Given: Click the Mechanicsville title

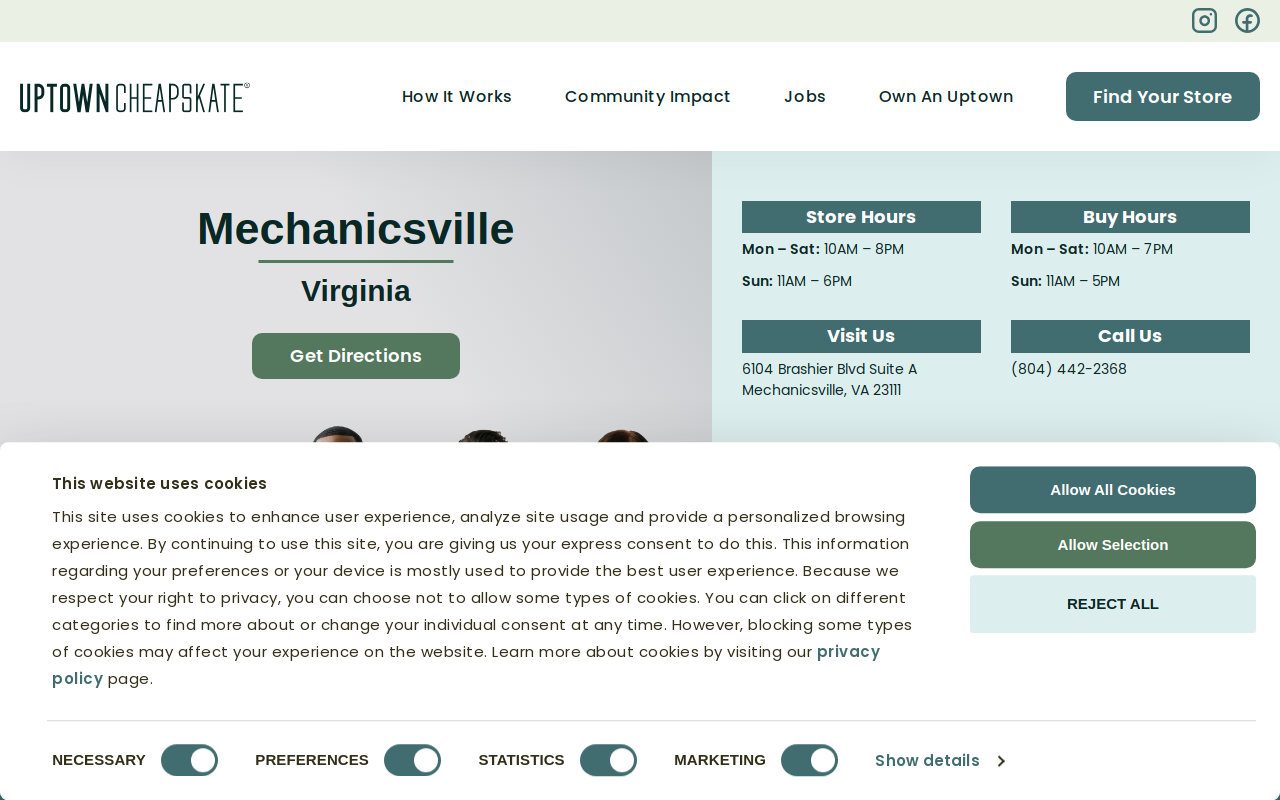Looking at the screenshot, I should (x=356, y=229).
